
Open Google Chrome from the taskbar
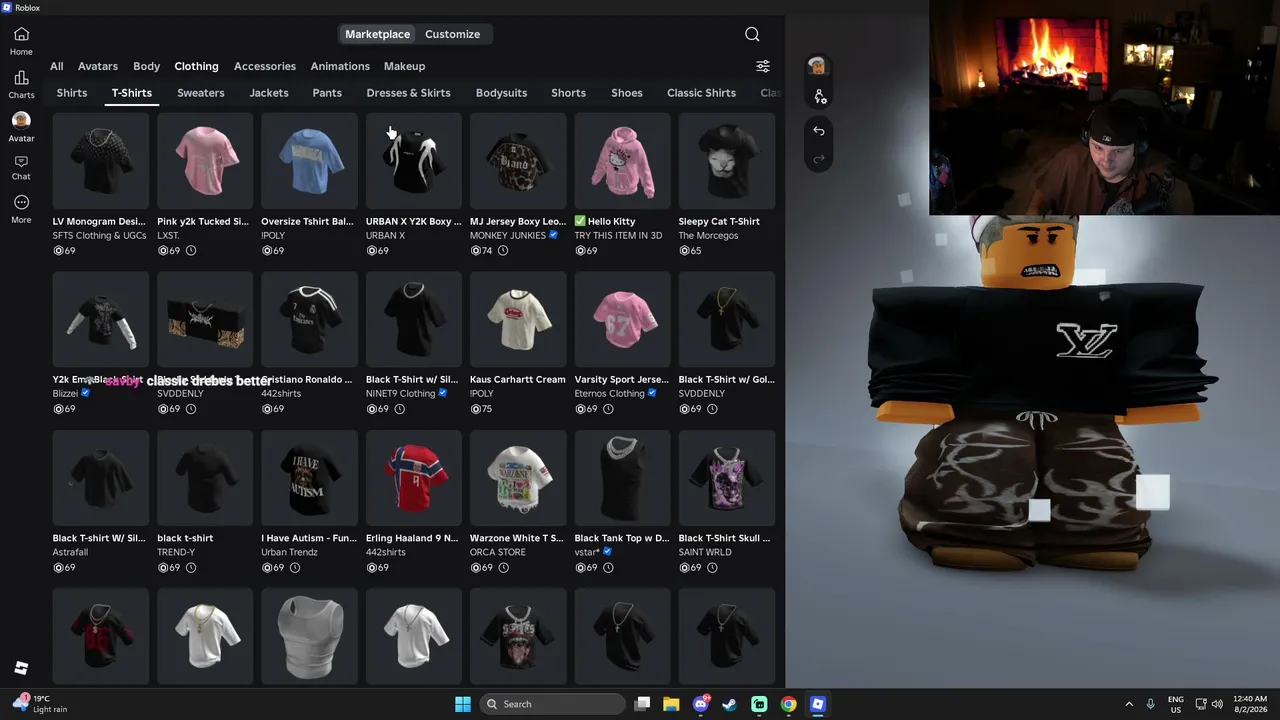(789, 704)
